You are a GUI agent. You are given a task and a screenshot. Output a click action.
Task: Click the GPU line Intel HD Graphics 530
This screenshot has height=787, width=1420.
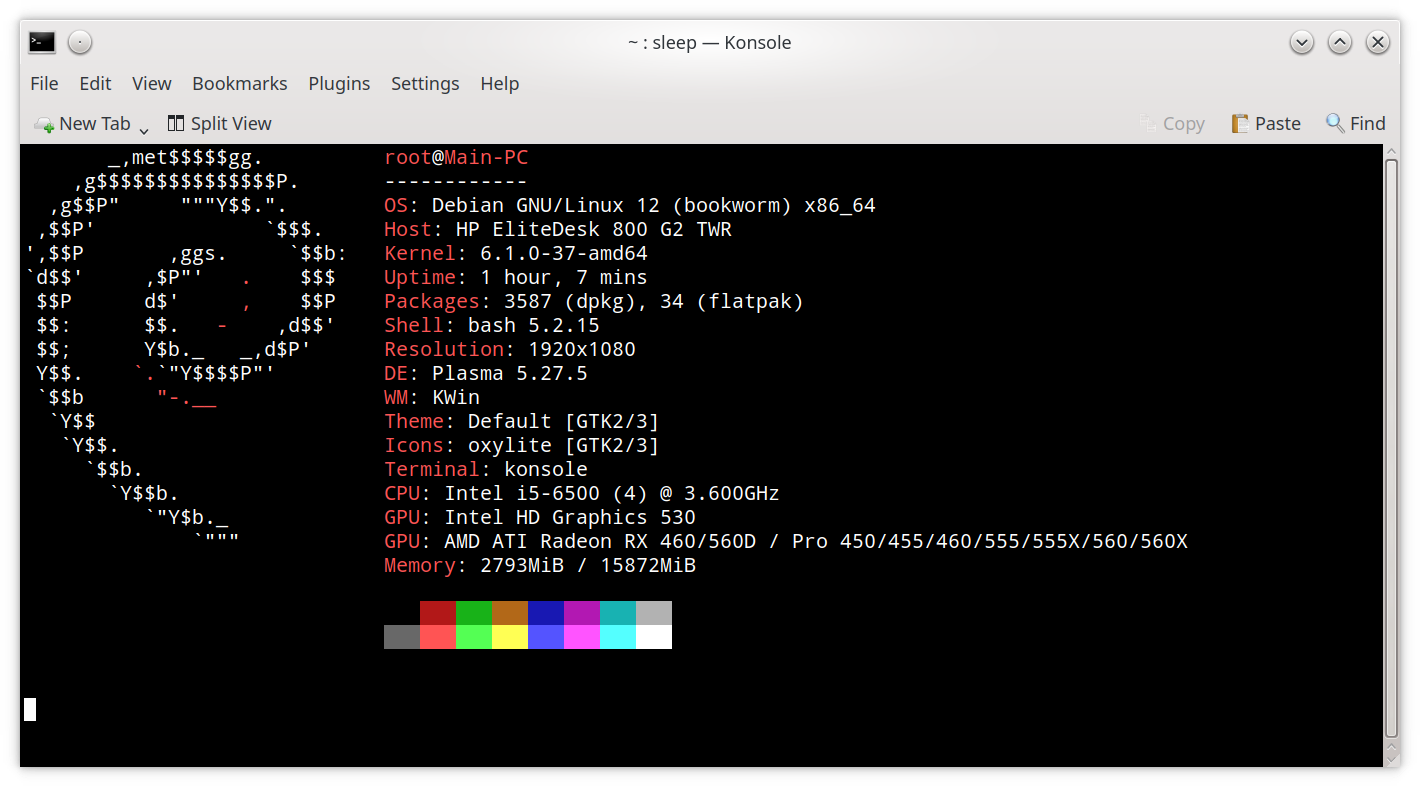(540, 517)
